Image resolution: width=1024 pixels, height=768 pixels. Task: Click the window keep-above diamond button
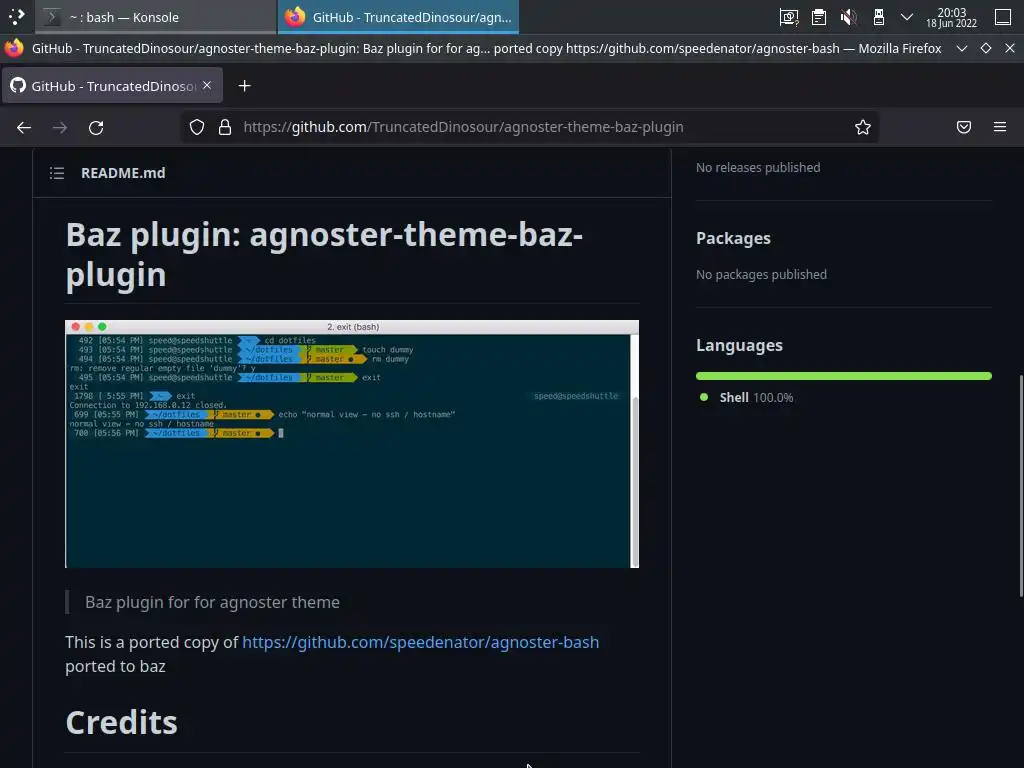(985, 48)
